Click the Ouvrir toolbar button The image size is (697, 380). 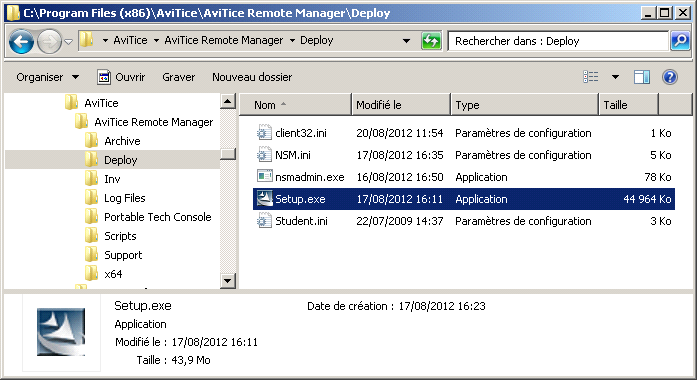[121, 77]
